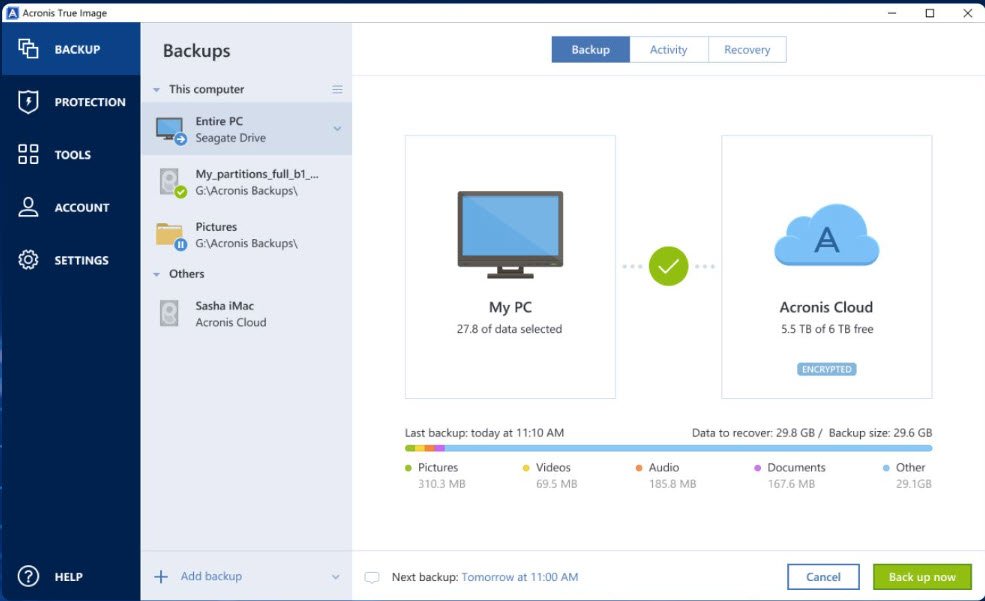Image resolution: width=985 pixels, height=601 pixels.
Task: Switch to the Recovery tab
Action: pos(747,50)
